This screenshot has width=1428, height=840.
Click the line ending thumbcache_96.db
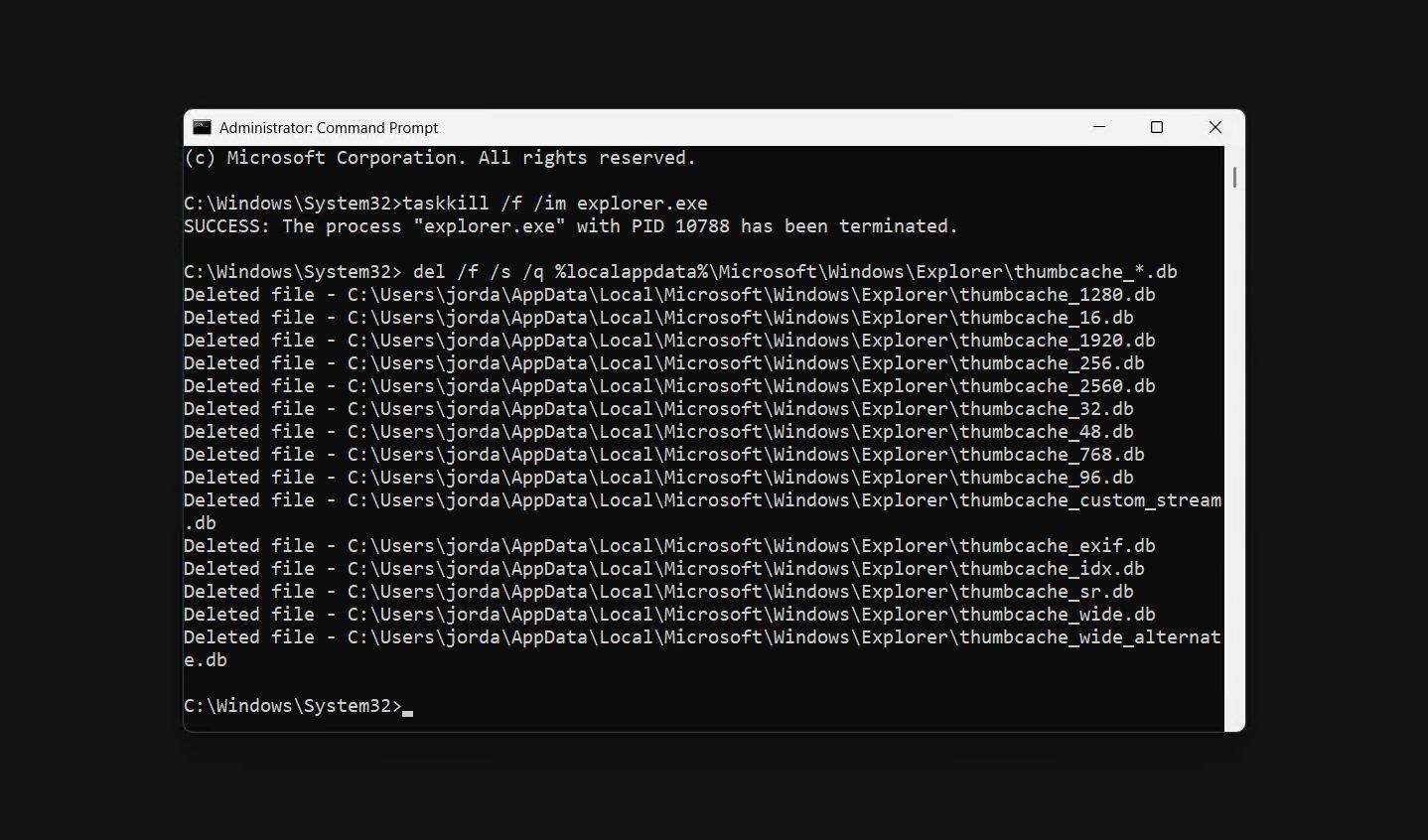(658, 478)
